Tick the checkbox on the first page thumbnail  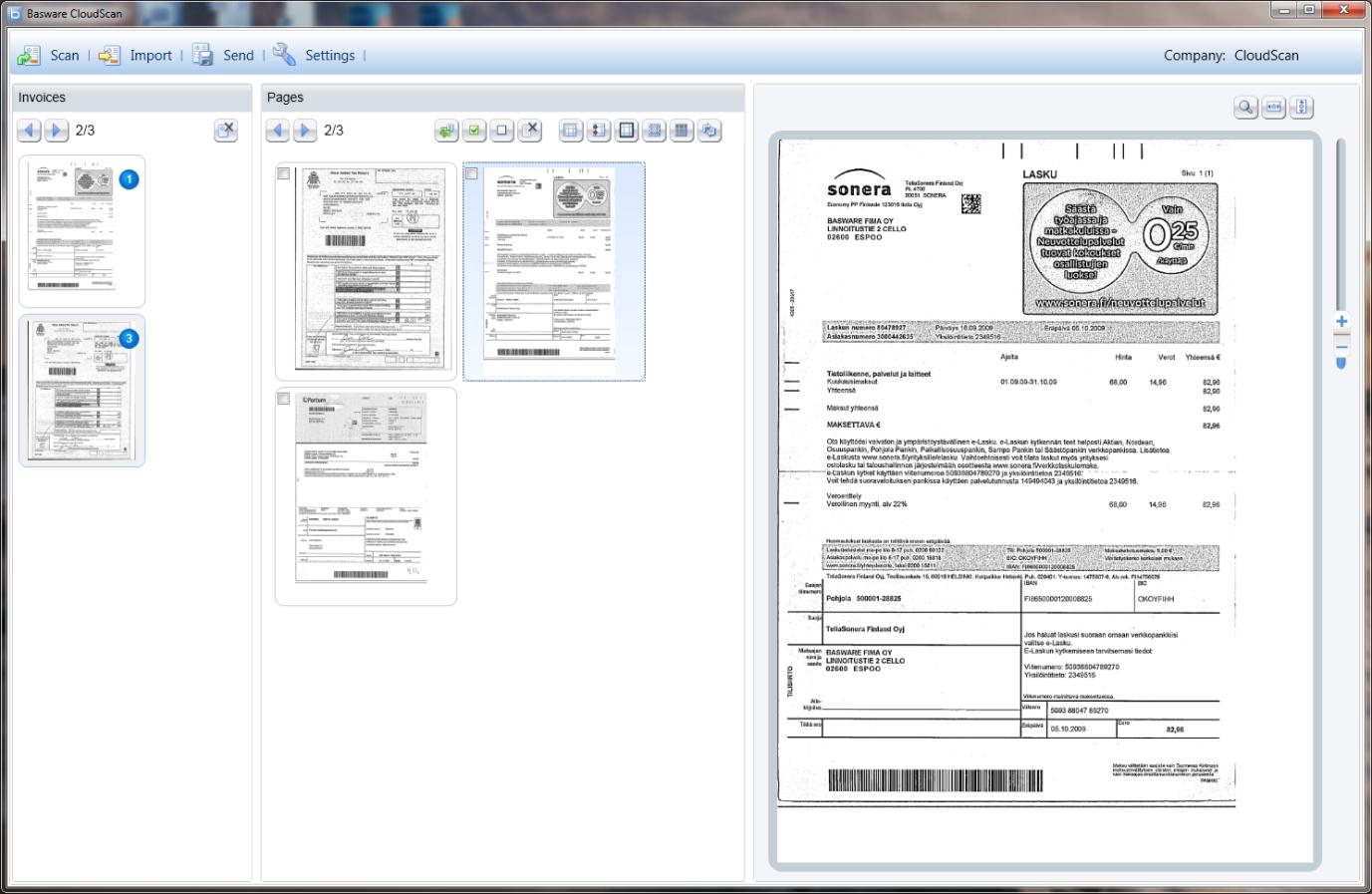click(x=284, y=173)
